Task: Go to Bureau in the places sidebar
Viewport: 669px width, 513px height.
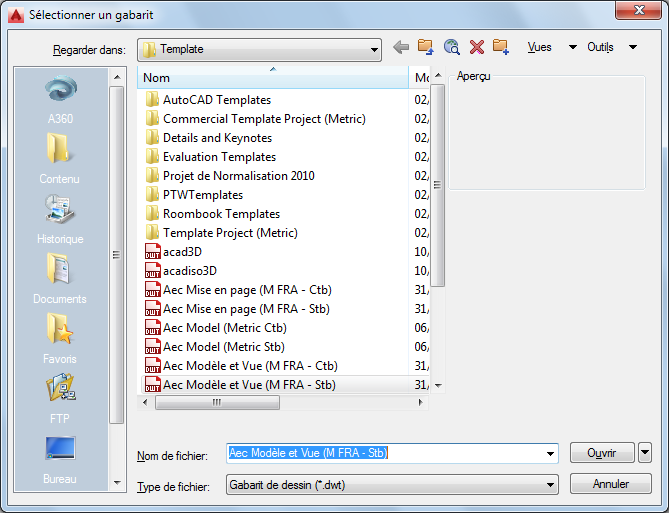Action: tap(60, 460)
